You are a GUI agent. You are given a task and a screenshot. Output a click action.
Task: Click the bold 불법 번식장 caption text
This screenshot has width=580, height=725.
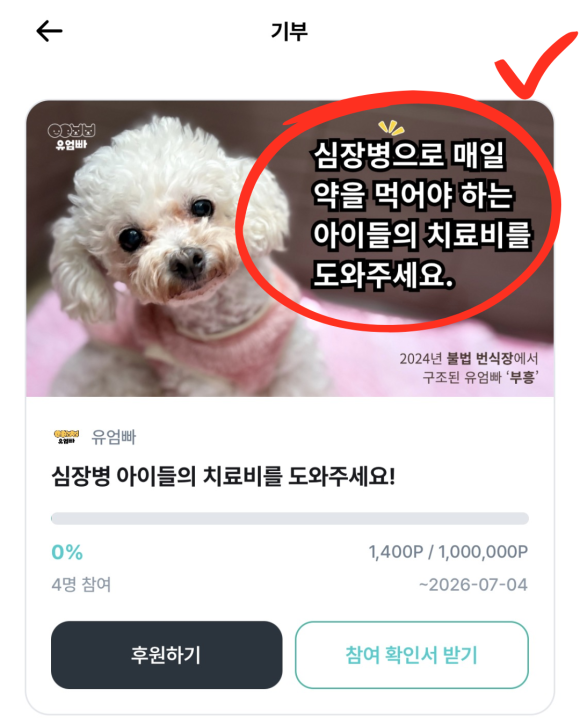[480, 358]
